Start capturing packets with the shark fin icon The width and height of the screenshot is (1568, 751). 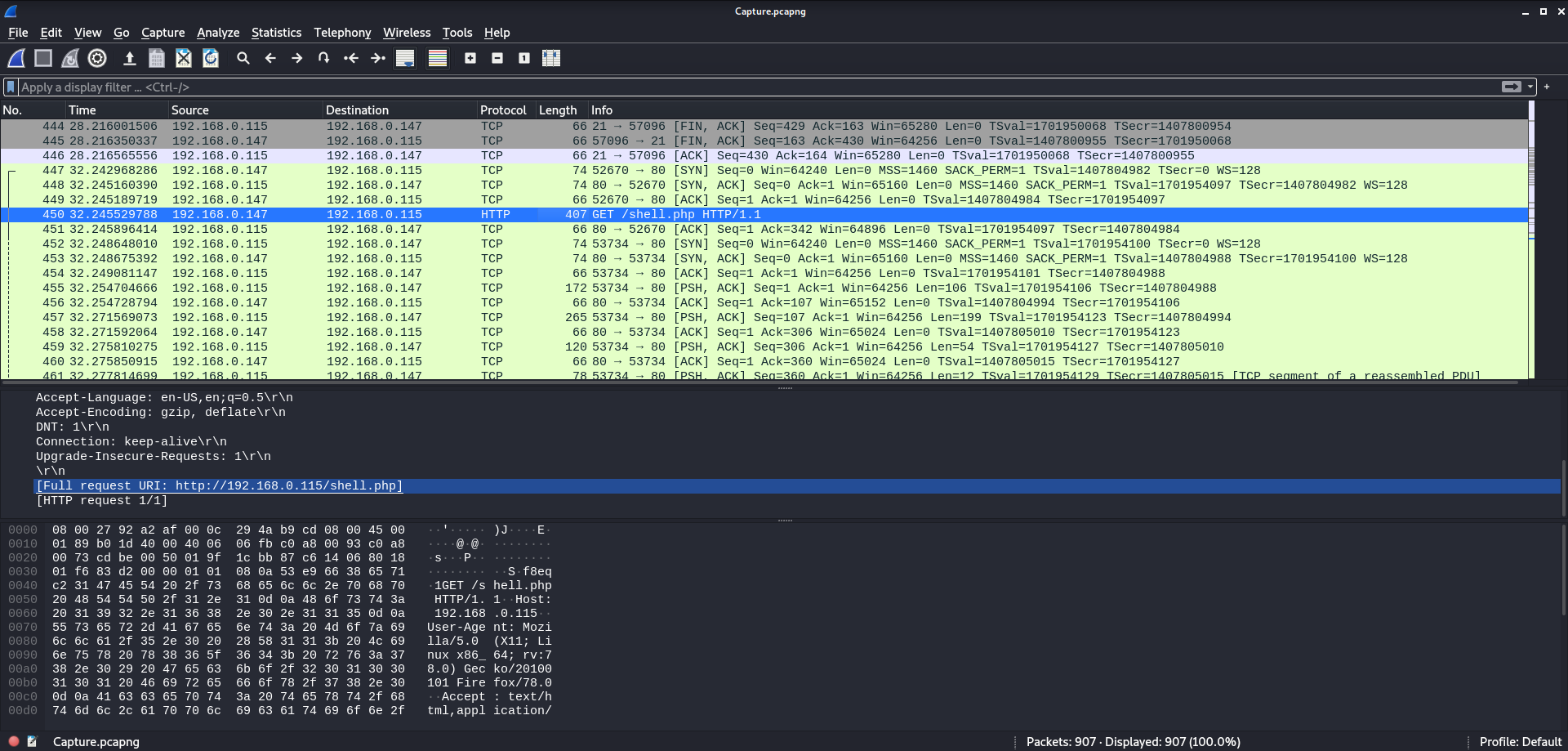tap(16, 58)
